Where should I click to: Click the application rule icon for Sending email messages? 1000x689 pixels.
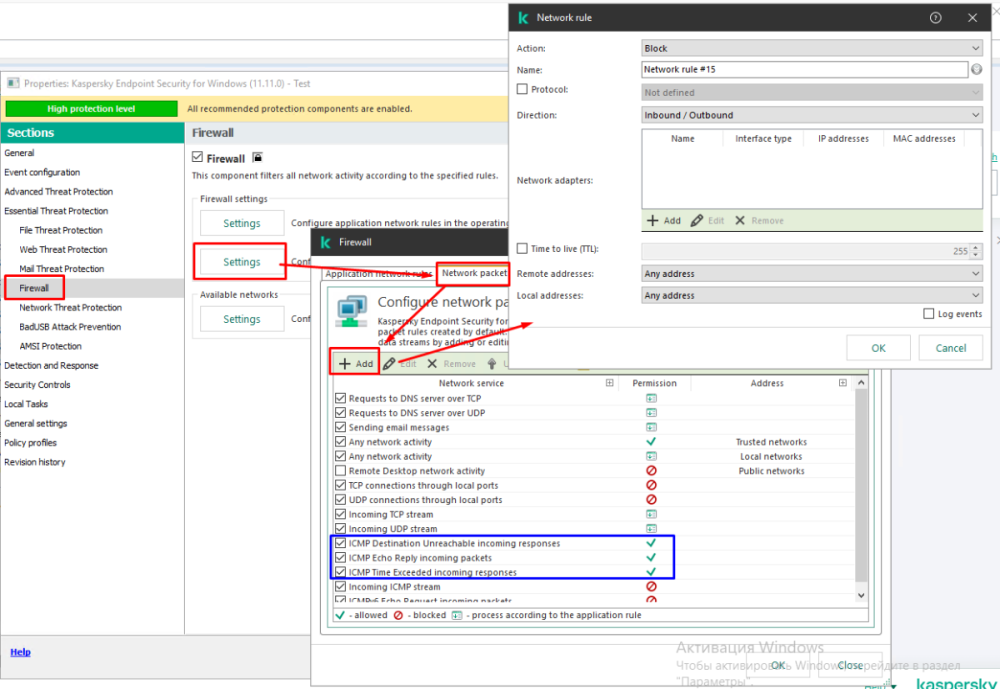pyautogui.click(x=651, y=427)
